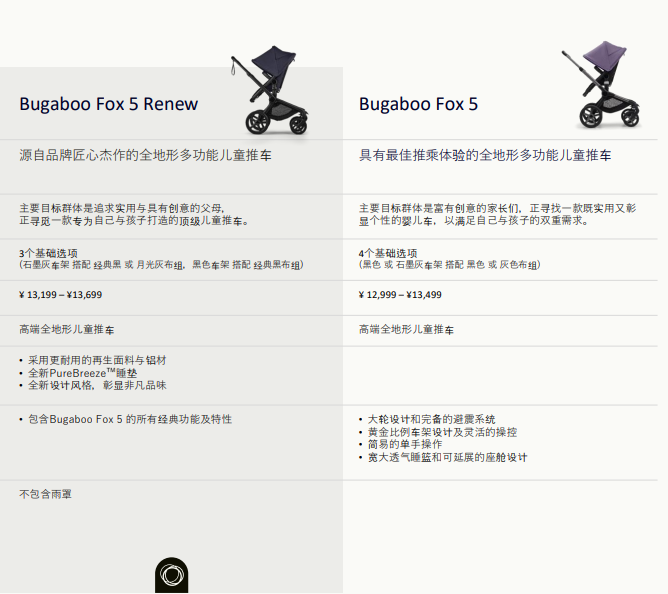Screen dimensions: 668x594
Task: Click 高端全地形儿童推车 in the Renew column
Action: 66,329
